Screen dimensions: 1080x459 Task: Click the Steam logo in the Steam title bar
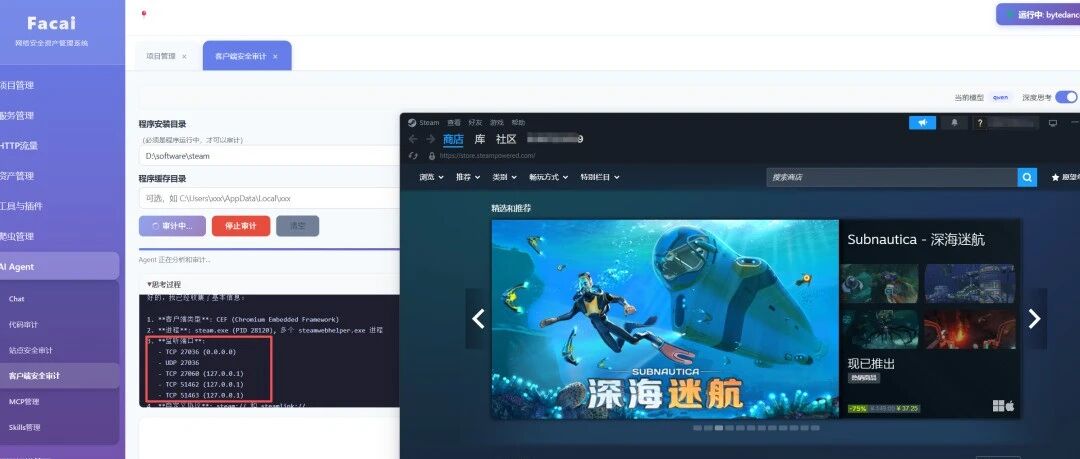[x=411, y=123]
